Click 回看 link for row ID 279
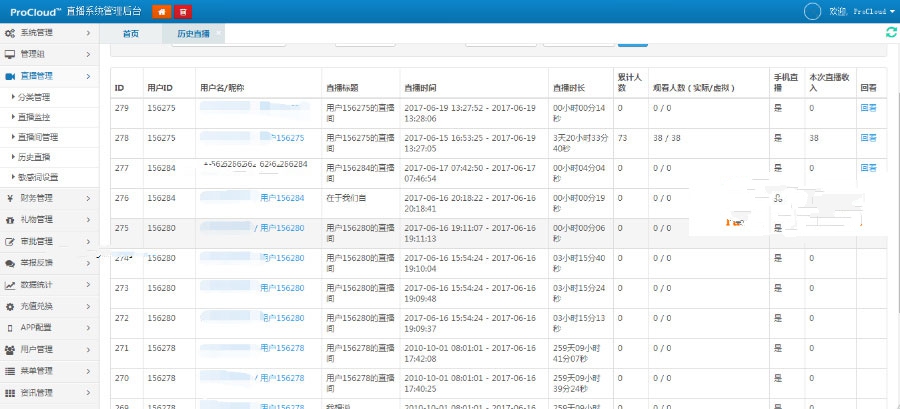This screenshot has width=900, height=409. coord(869,108)
